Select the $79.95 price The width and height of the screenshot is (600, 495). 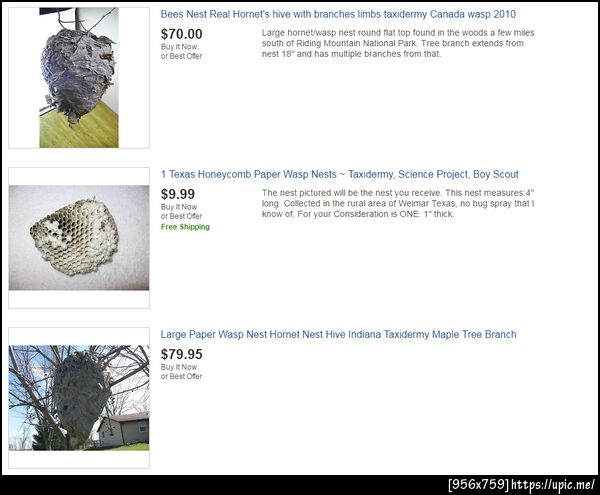click(x=181, y=354)
